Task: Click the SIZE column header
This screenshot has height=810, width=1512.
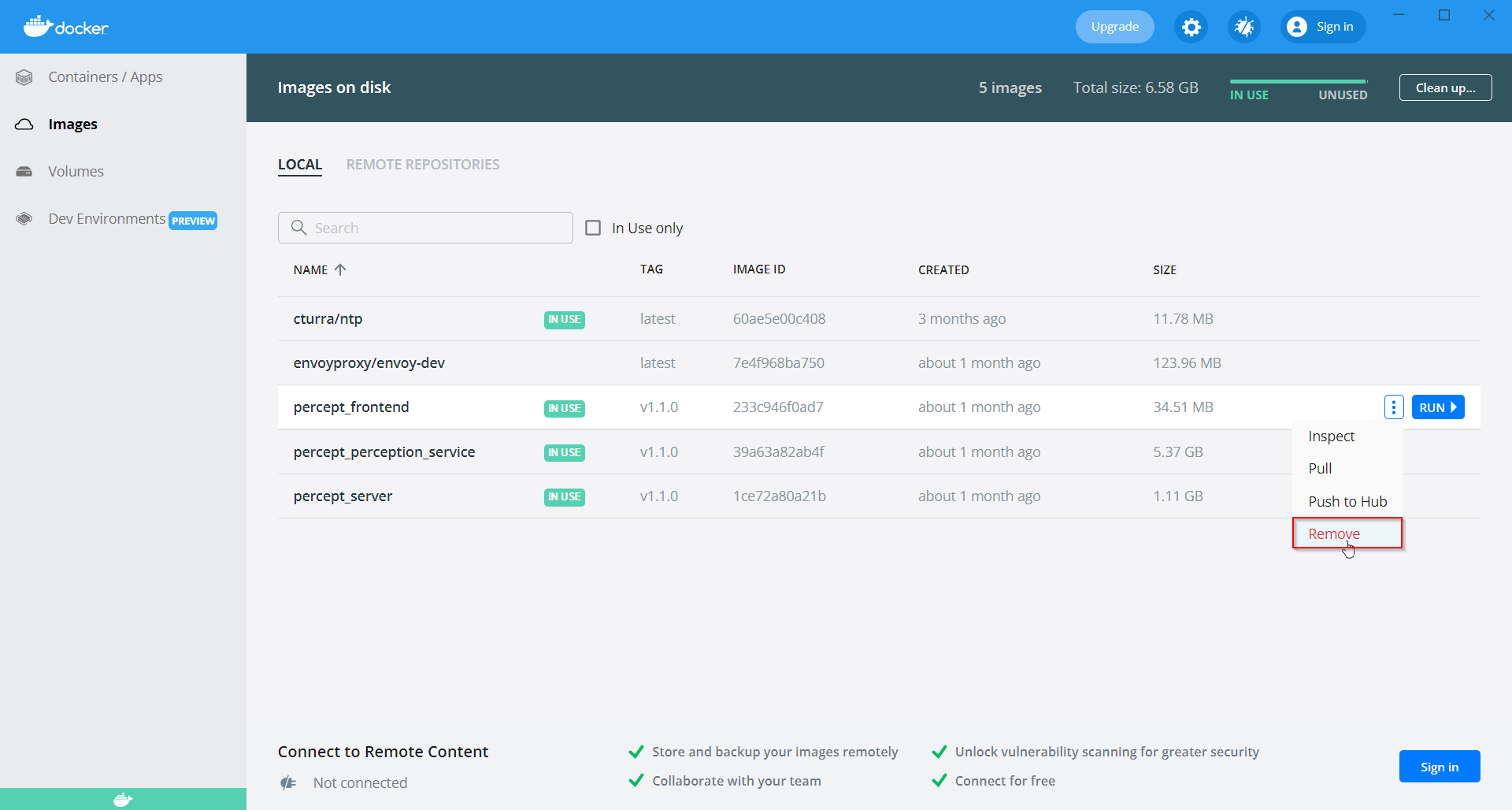Action: point(1165,269)
